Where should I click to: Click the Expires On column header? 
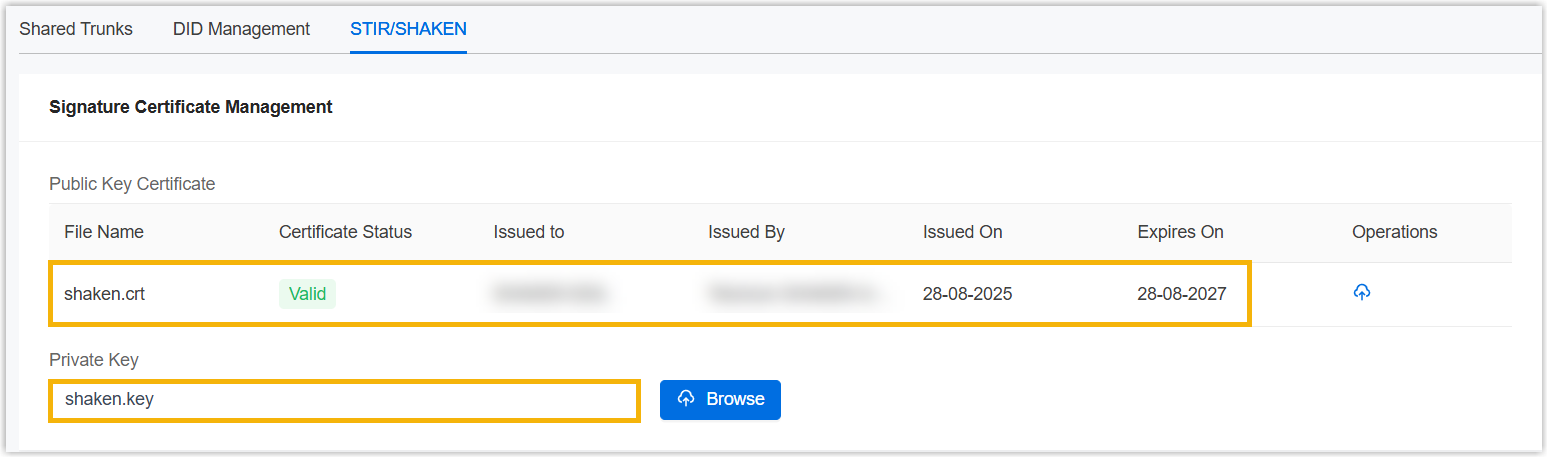[1180, 232]
